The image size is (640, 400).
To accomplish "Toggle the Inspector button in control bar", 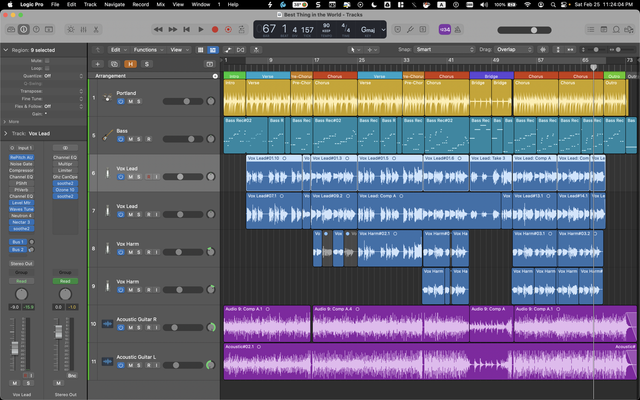I will 24,29.
